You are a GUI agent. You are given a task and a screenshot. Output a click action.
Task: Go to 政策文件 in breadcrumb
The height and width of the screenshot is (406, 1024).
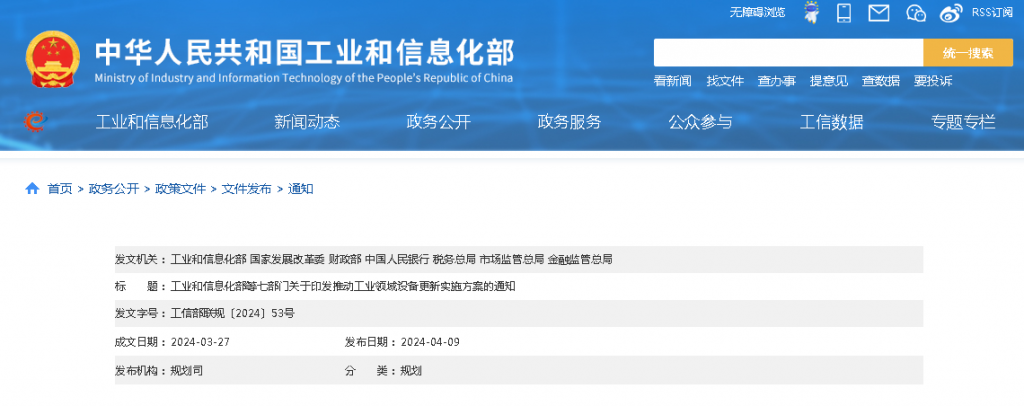point(180,189)
